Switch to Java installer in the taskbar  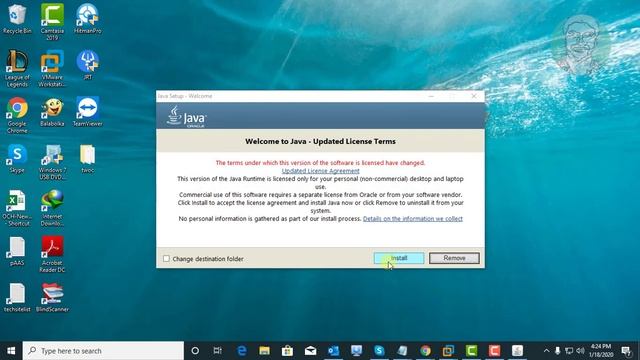[x=518, y=351]
